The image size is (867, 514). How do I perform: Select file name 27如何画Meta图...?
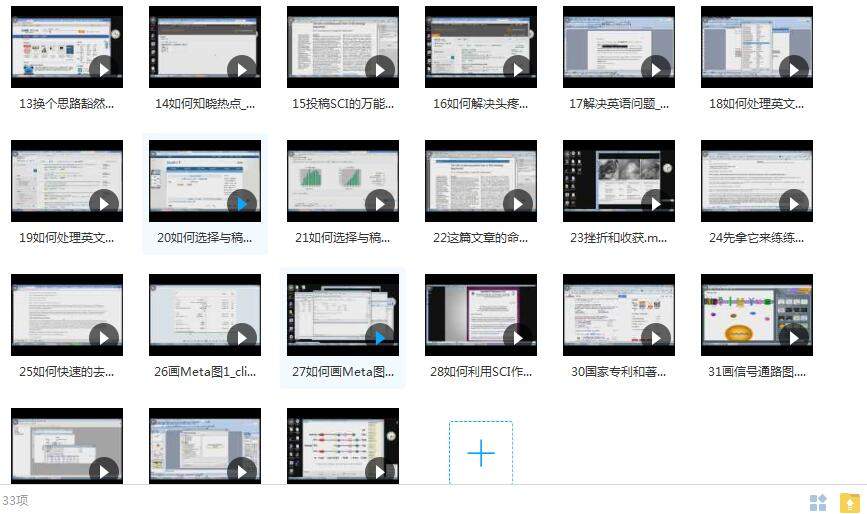(x=343, y=371)
